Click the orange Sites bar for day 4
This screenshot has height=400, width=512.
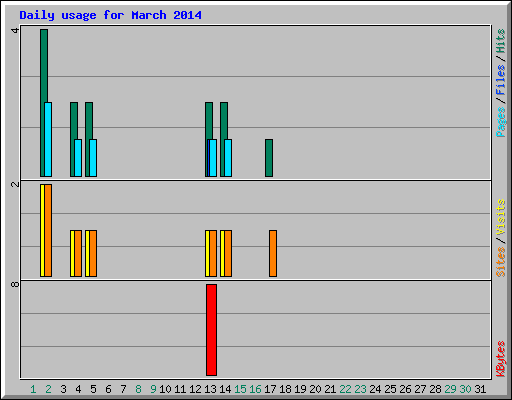click(x=78, y=253)
